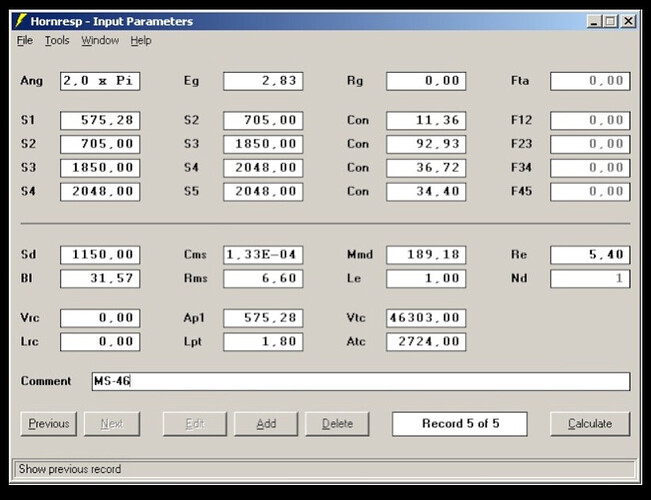Click the S3 field in the F34 row
Image resolution: width=651 pixels, height=500 pixels.
tap(100, 168)
